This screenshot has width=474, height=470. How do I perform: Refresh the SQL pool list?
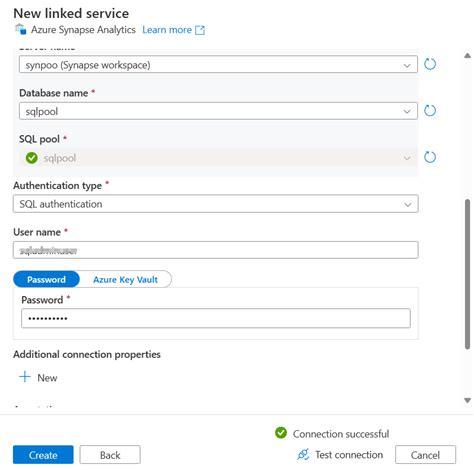tap(430, 157)
